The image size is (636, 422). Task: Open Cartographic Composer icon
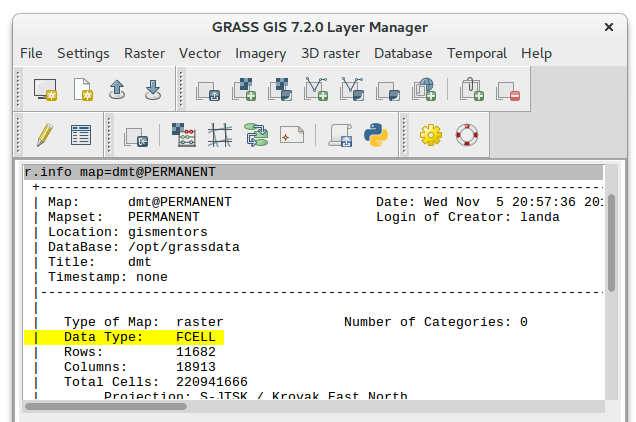coord(292,135)
